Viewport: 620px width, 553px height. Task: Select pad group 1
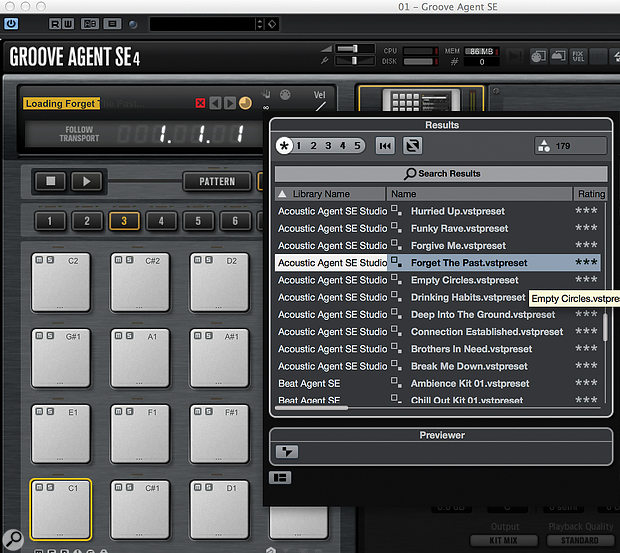coord(50,221)
